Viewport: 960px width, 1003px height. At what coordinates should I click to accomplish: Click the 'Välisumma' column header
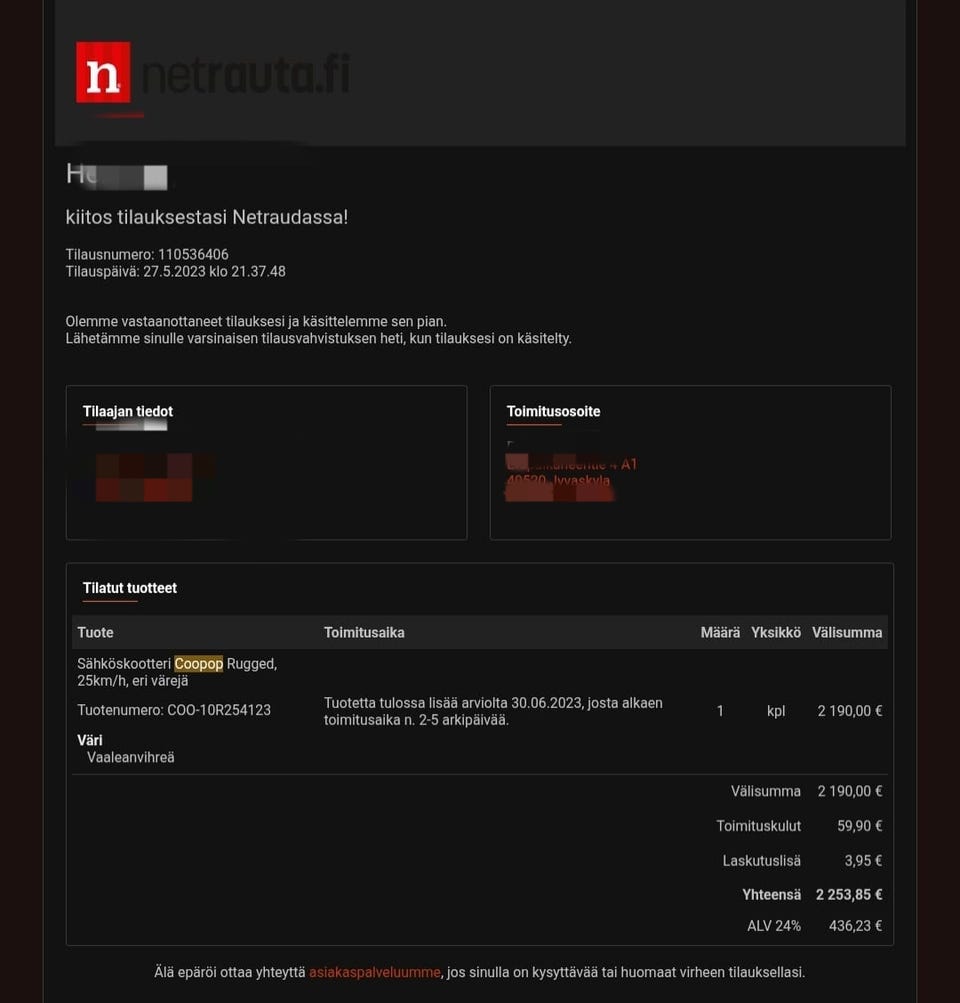847,633
